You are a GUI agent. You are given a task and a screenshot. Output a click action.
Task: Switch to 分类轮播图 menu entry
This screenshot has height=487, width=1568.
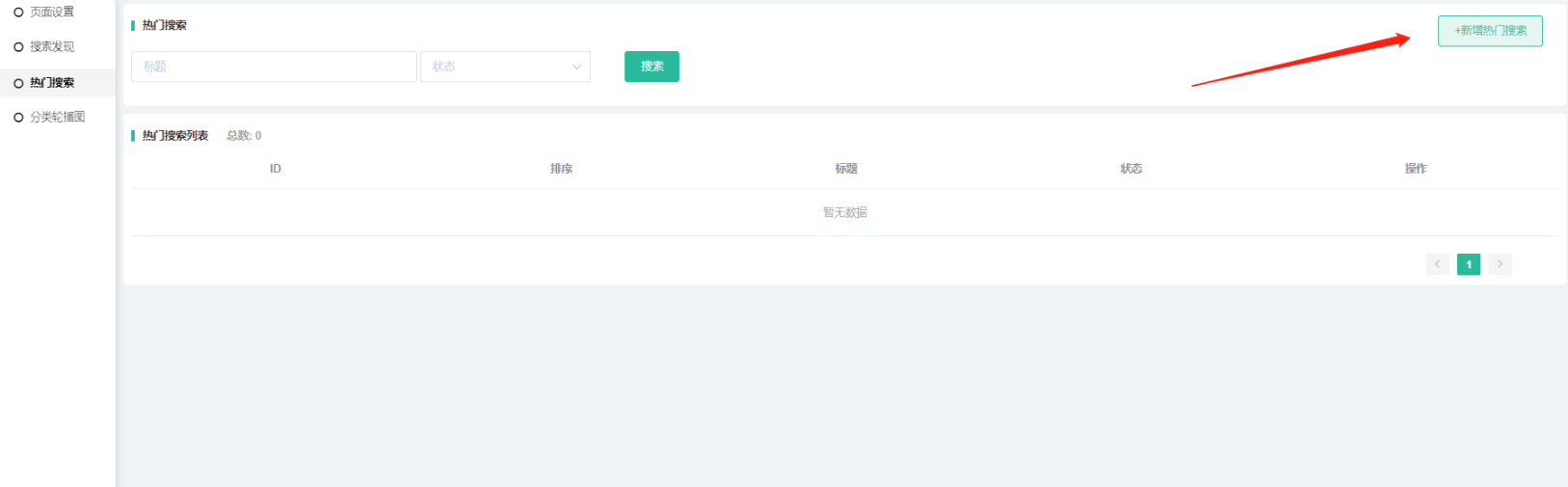58,118
